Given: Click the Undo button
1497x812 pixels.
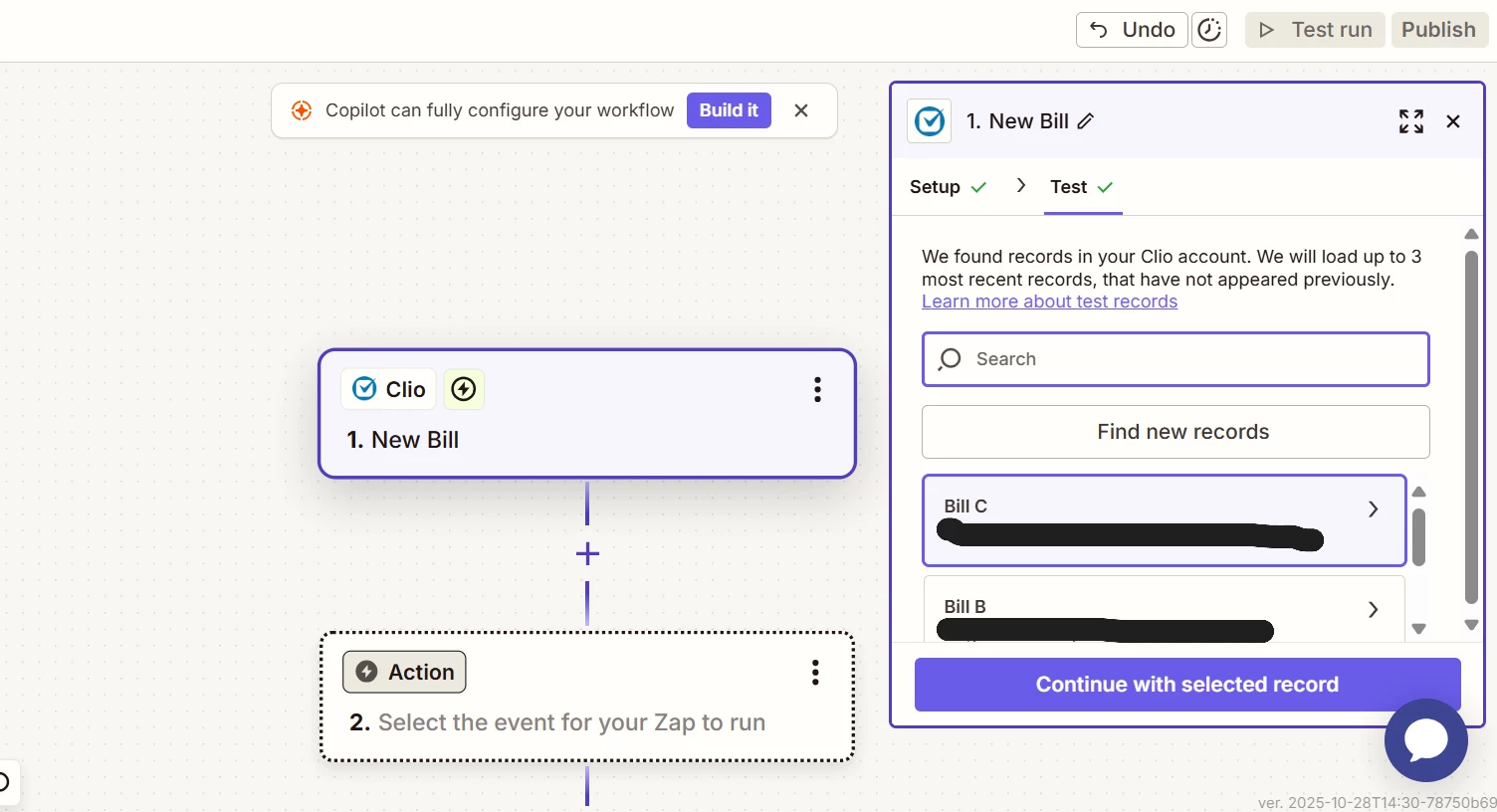Looking at the screenshot, I should click(1132, 30).
